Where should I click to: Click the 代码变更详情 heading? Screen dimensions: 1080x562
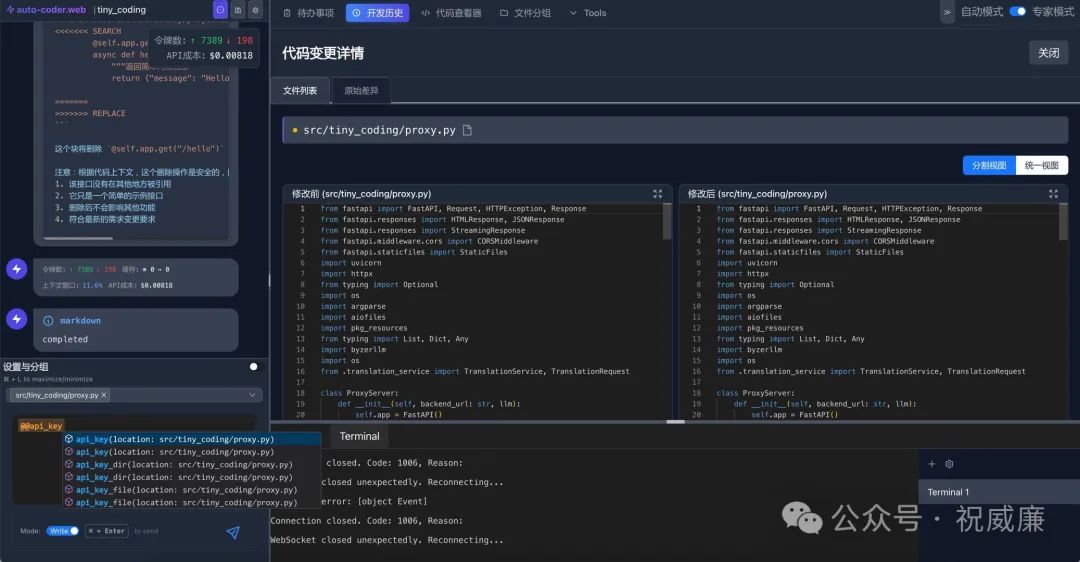pos(323,53)
